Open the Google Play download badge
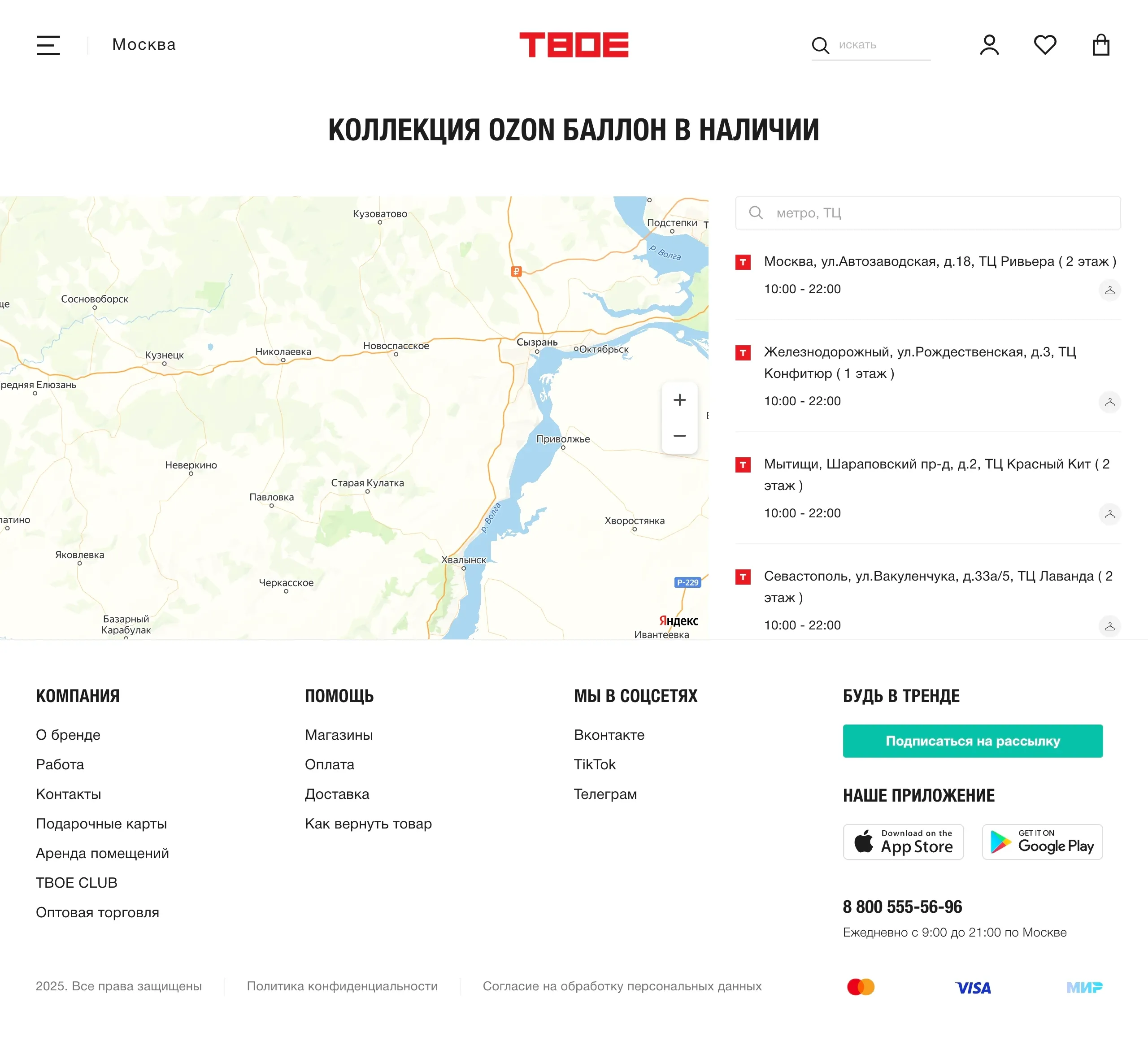The image size is (1148, 1041). point(1042,842)
